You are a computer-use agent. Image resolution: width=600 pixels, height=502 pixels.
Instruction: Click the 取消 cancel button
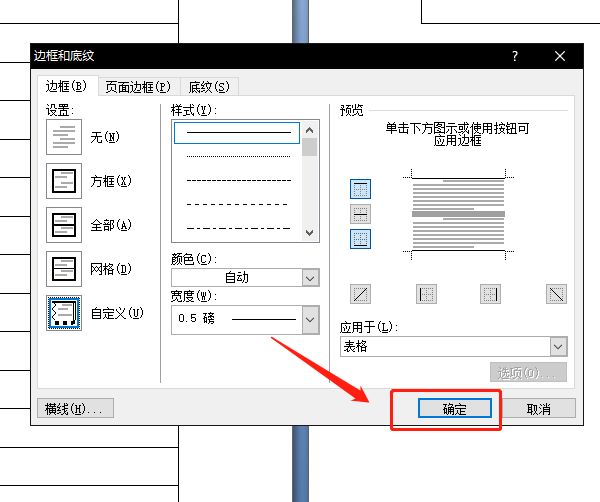(x=538, y=408)
